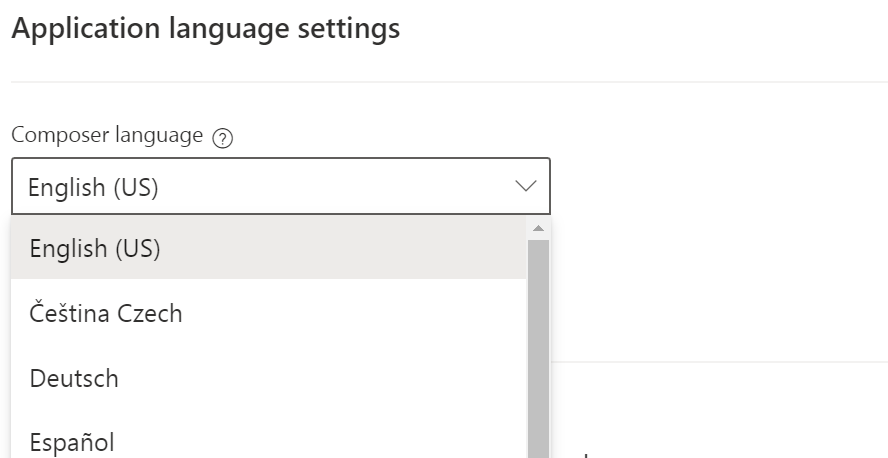This screenshot has width=888, height=458.
Task: Set Composer language to Czech
Action: (x=106, y=314)
